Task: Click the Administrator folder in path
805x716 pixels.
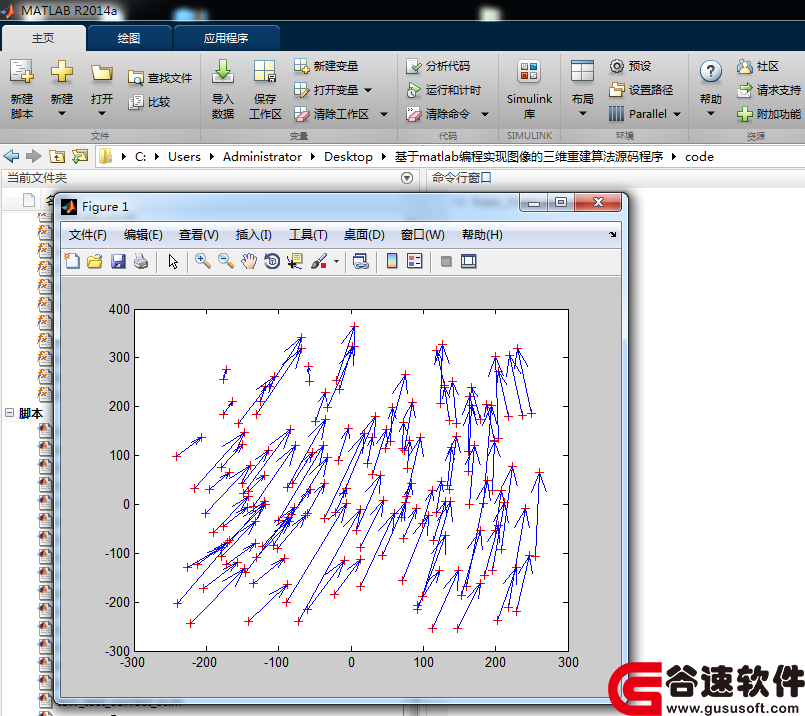Action: [262, 157]
